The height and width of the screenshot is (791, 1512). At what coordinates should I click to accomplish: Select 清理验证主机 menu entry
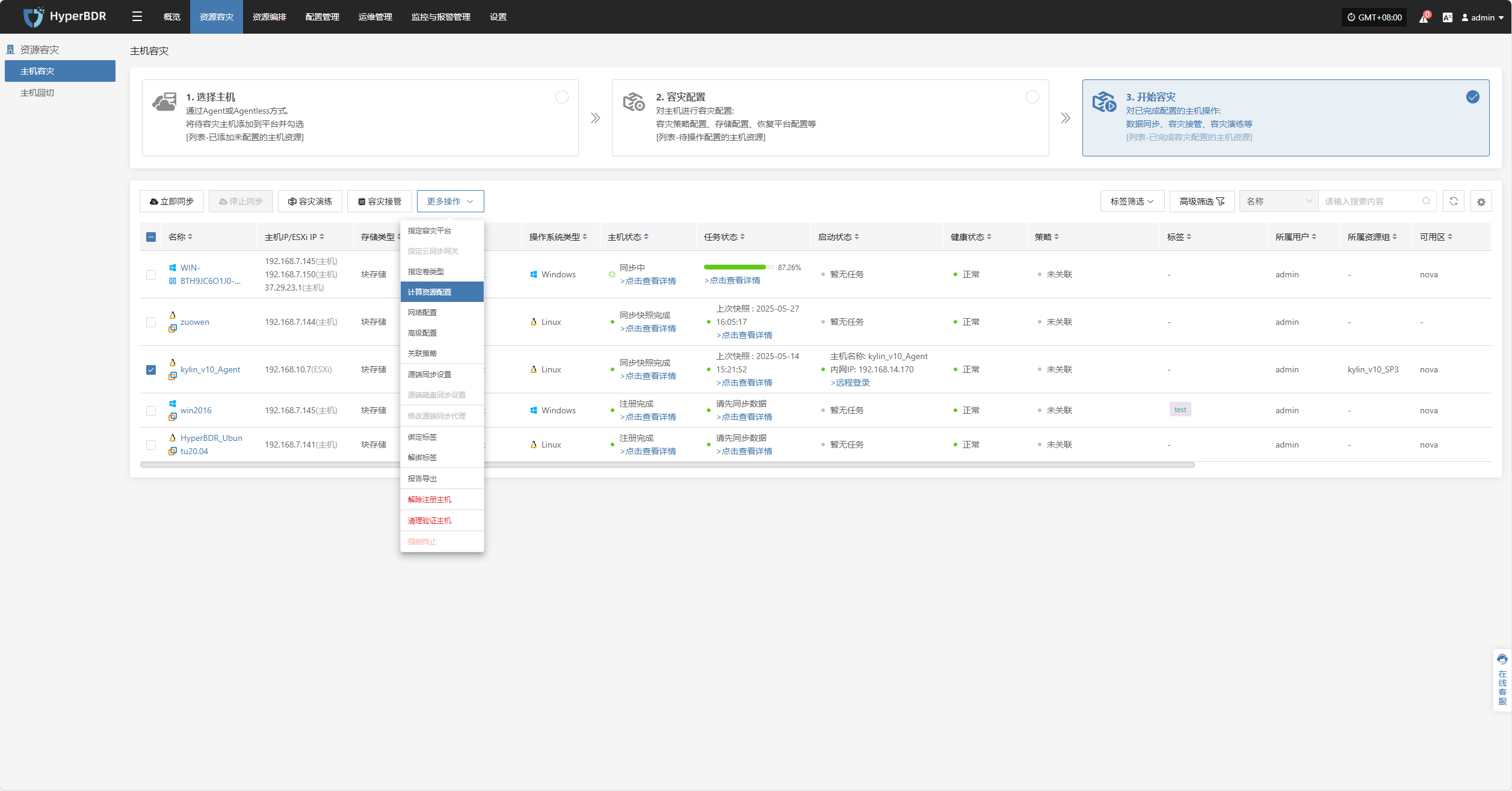pyautogui.click(x=442, y=521)
